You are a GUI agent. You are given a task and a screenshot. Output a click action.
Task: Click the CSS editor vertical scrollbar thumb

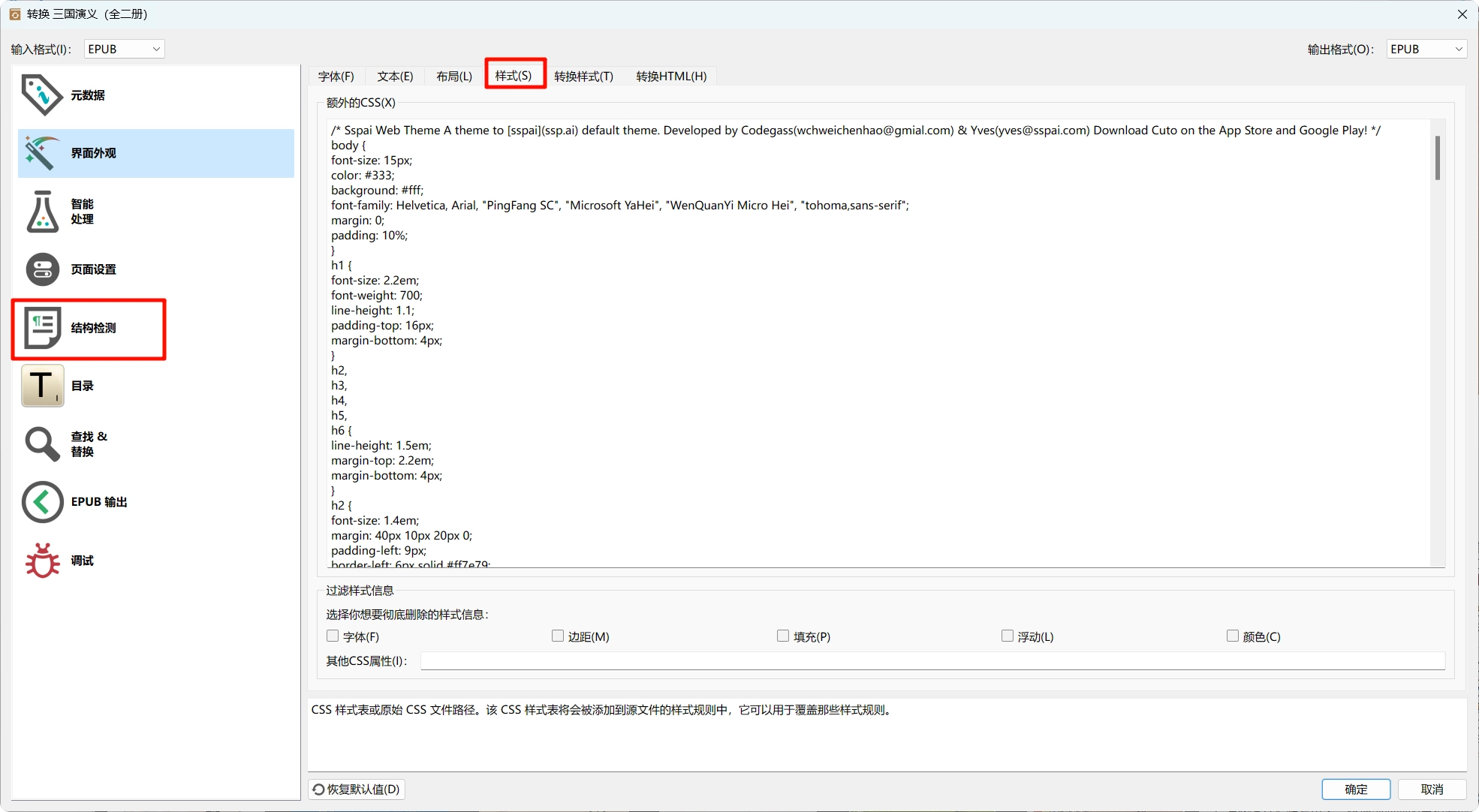(x=1437, y=158)
